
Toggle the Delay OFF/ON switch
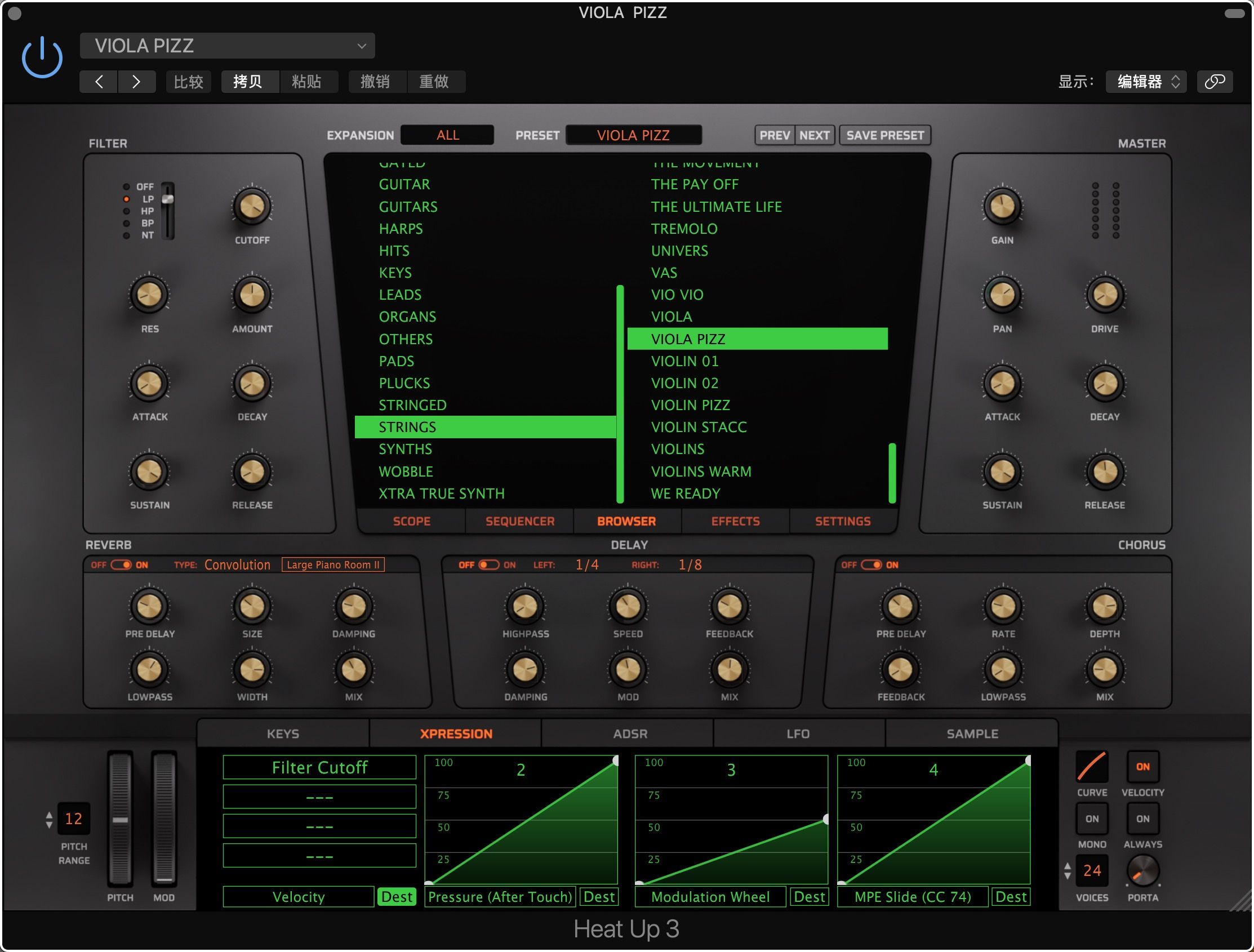488,565
